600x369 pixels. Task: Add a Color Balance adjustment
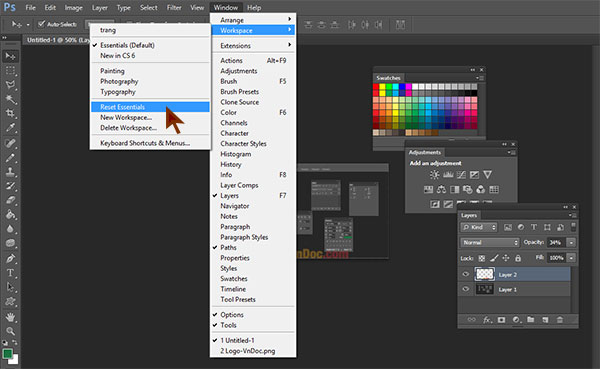pos(441,189)
